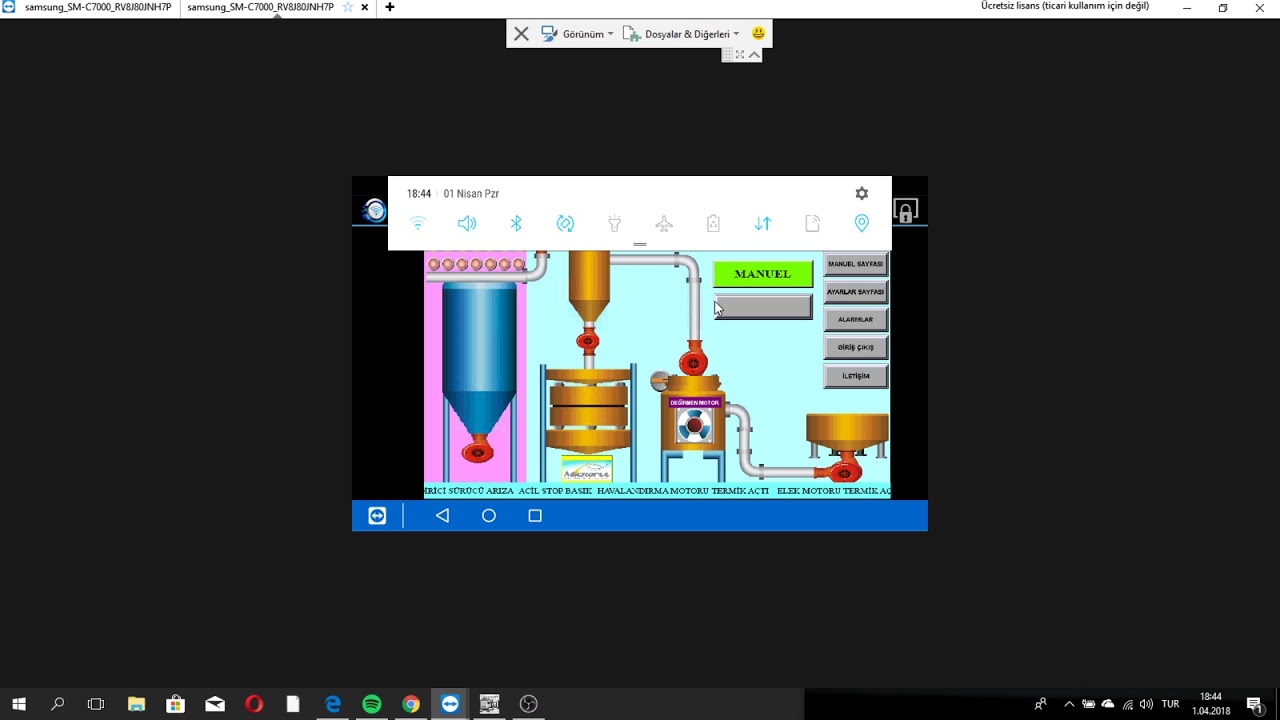Open Spotify from the taskbar
The image size is (1280, 720).
pyautogui.click(x=372, y=704)
